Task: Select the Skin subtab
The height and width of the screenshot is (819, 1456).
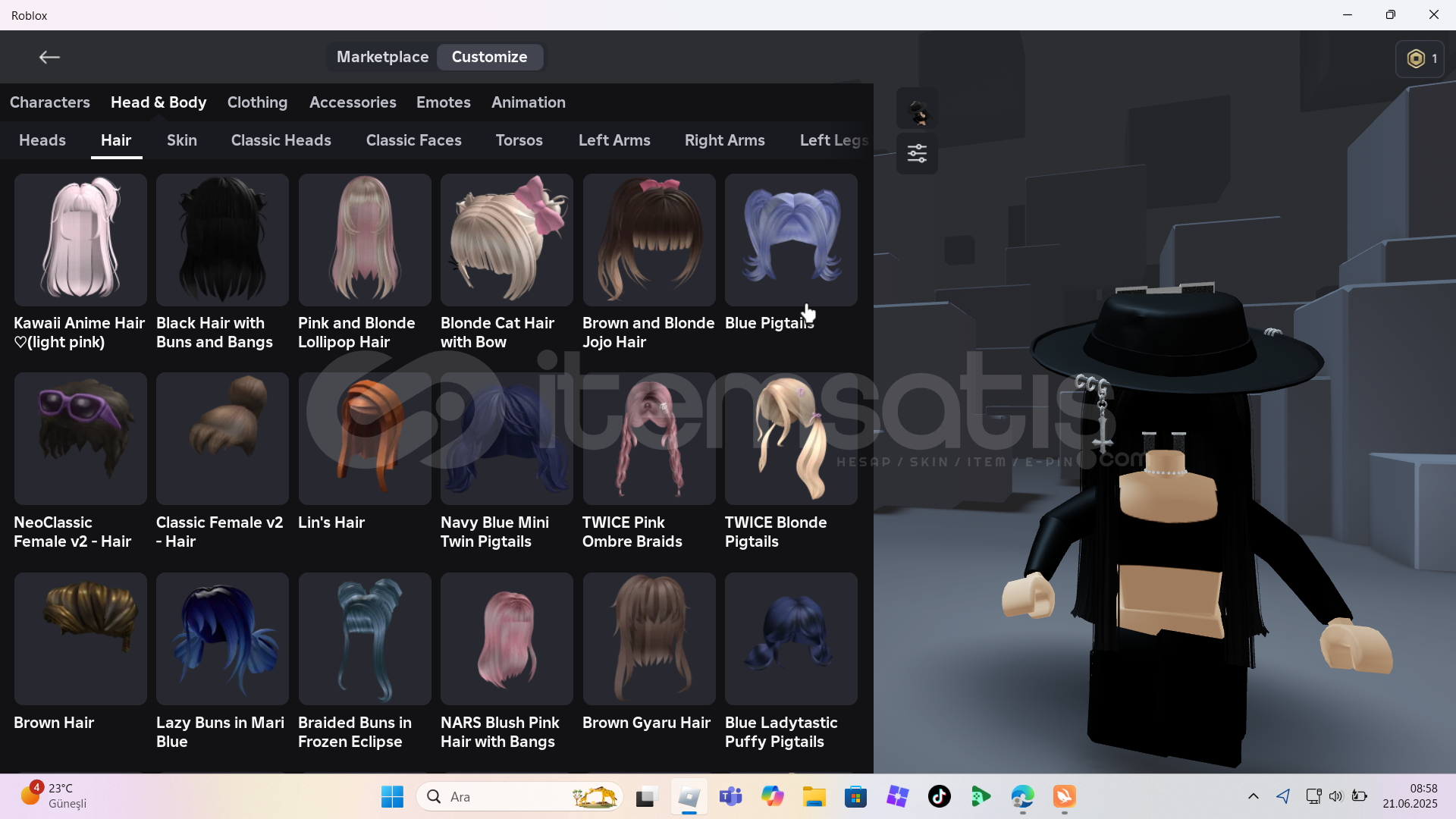Action: pos(182,140)
